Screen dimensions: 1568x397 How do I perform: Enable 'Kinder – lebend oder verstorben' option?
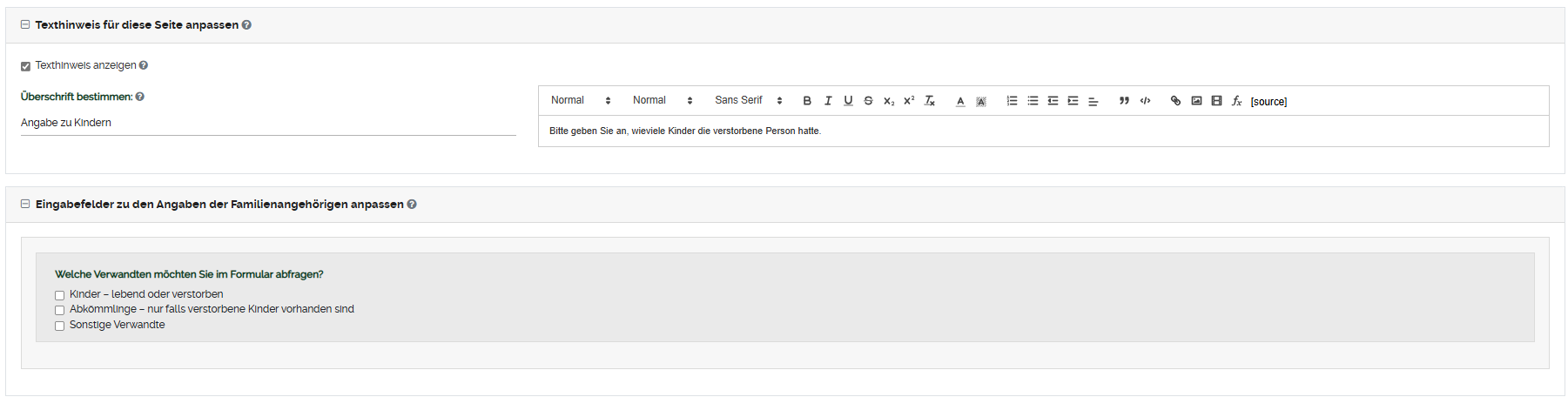coord(60,295)
